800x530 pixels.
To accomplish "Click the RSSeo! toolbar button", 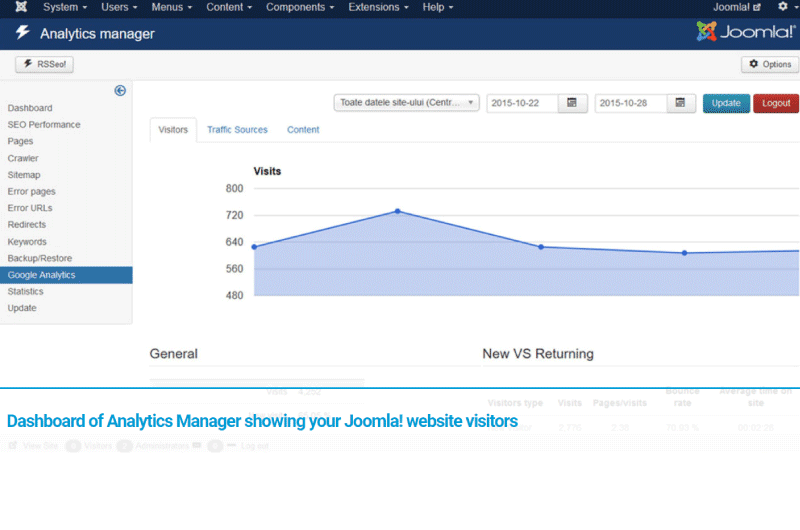I will pyautogui.click(x=44, y=64).
